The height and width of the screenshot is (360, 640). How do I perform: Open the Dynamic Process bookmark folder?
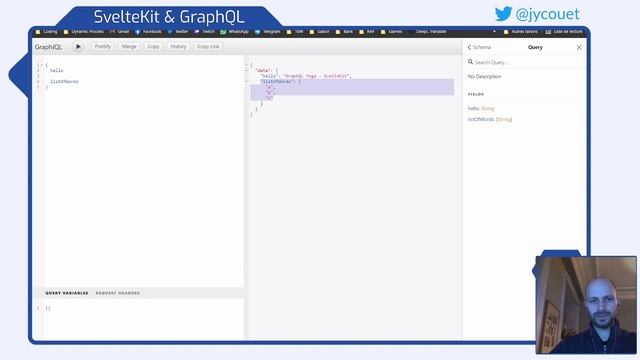[x=84, y=31]
